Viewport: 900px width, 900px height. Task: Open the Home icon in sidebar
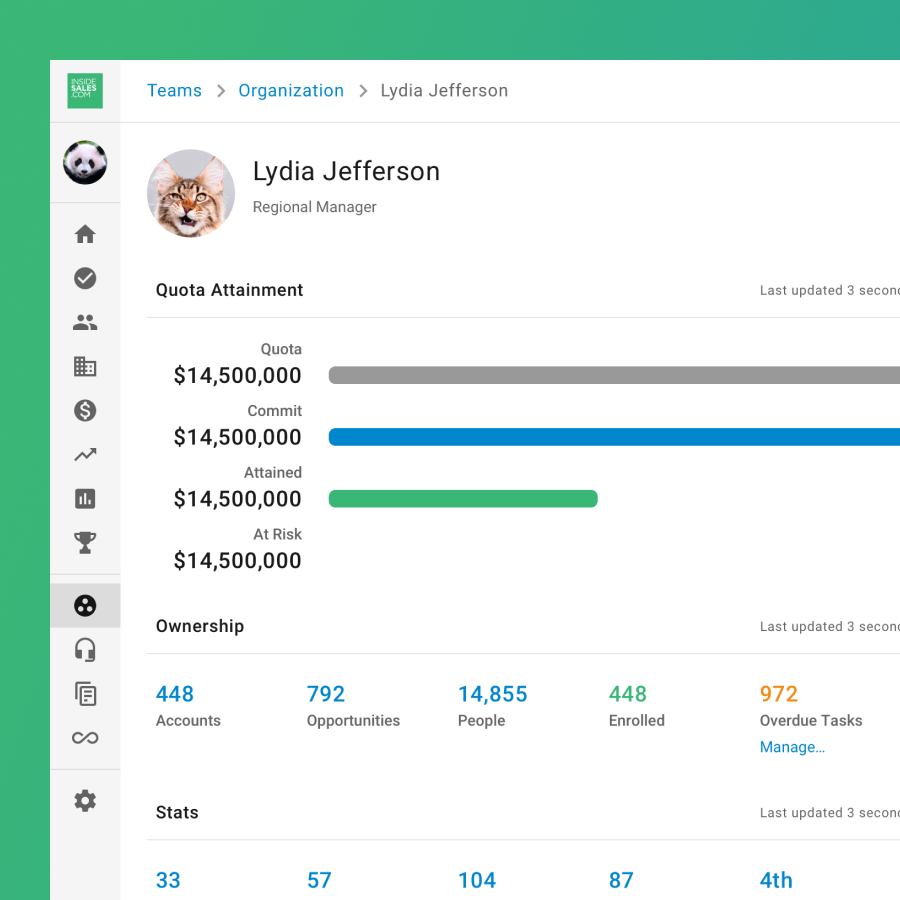tap(85, 234)
